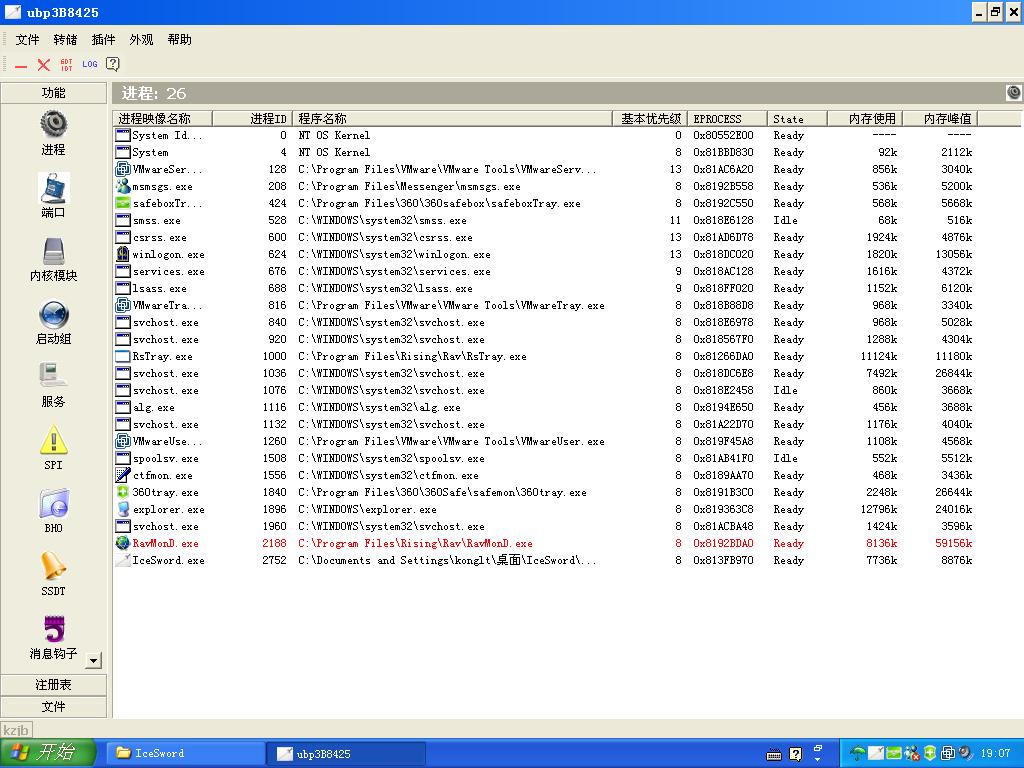Select the 功能 panel tab
Viewport: 1024px width, 768px height.
point(54,93)
